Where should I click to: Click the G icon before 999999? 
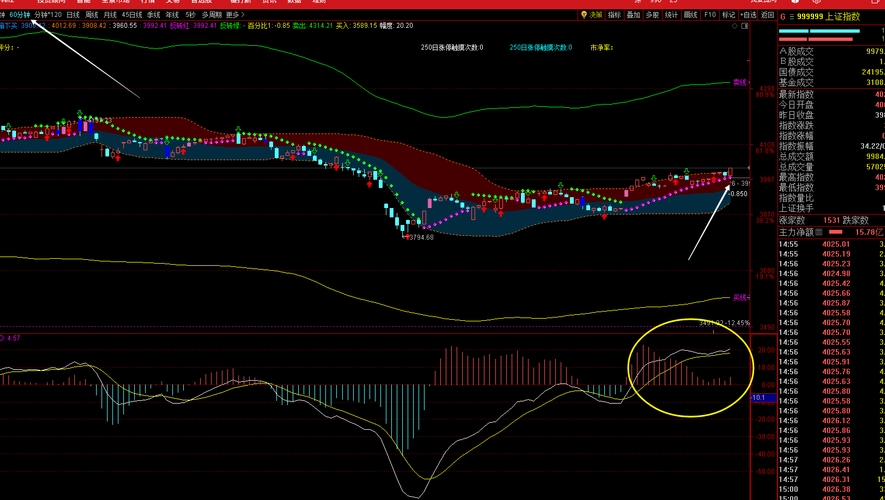(x=783, y=17)
